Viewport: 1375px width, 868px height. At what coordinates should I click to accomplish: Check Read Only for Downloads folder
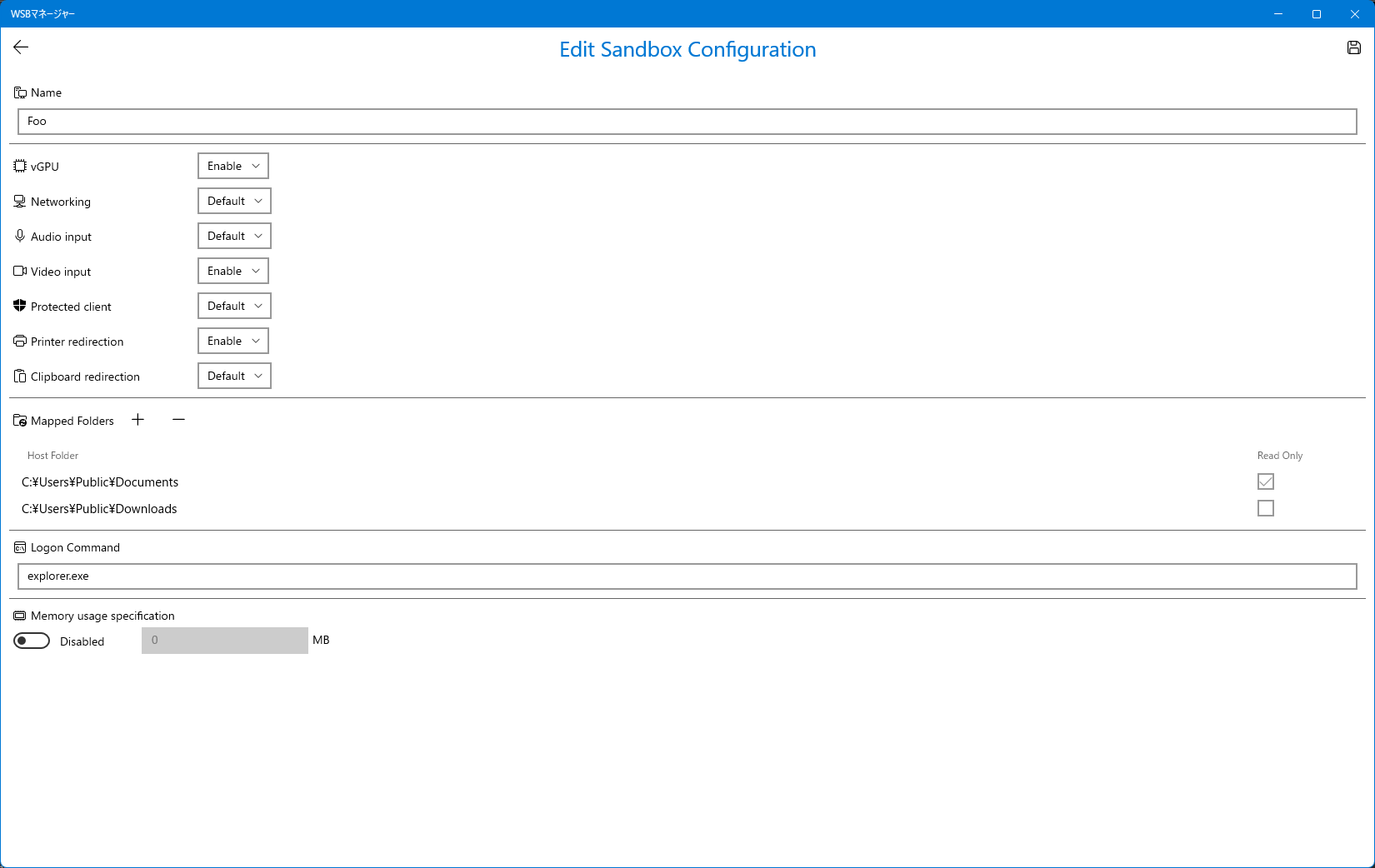(x=1266, y=508)
